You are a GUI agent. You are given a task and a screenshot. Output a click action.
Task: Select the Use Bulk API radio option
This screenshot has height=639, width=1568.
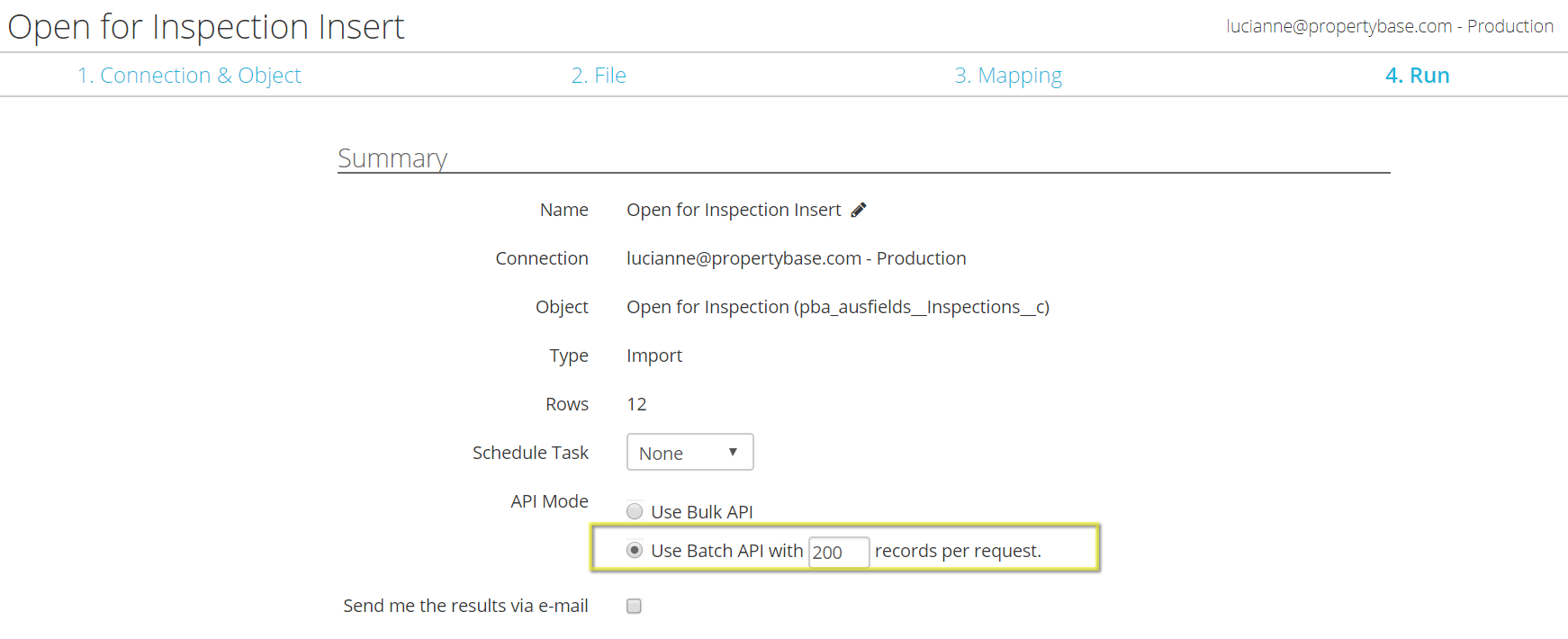[635, 511]
